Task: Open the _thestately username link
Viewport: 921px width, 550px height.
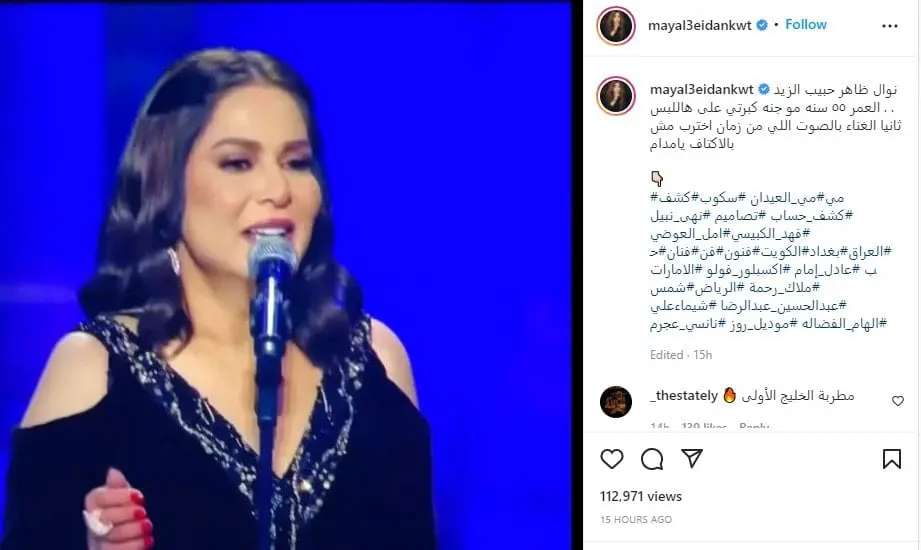Action: tap(684, 396)
